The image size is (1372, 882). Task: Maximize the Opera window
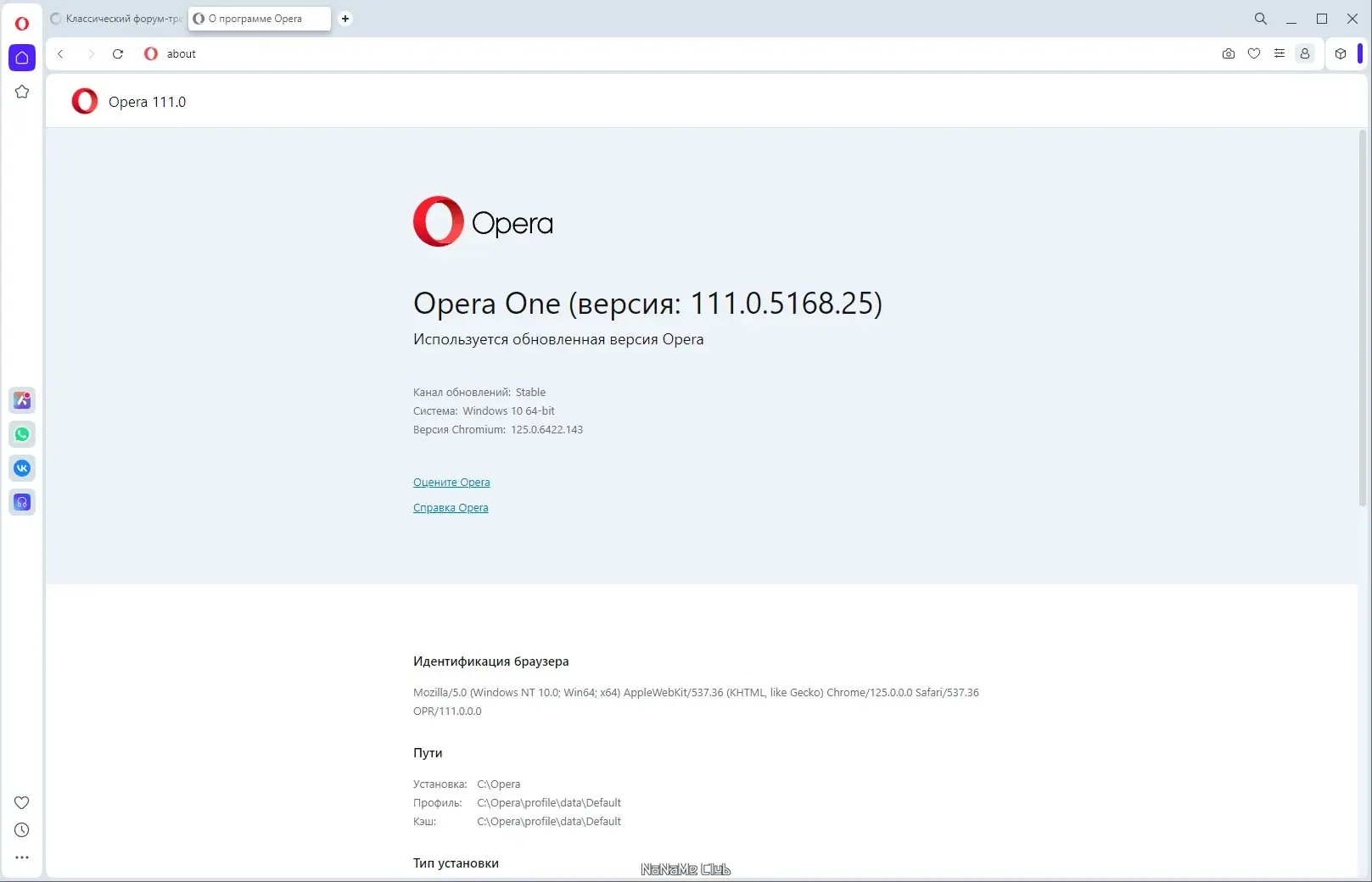tap(1322, 19)
